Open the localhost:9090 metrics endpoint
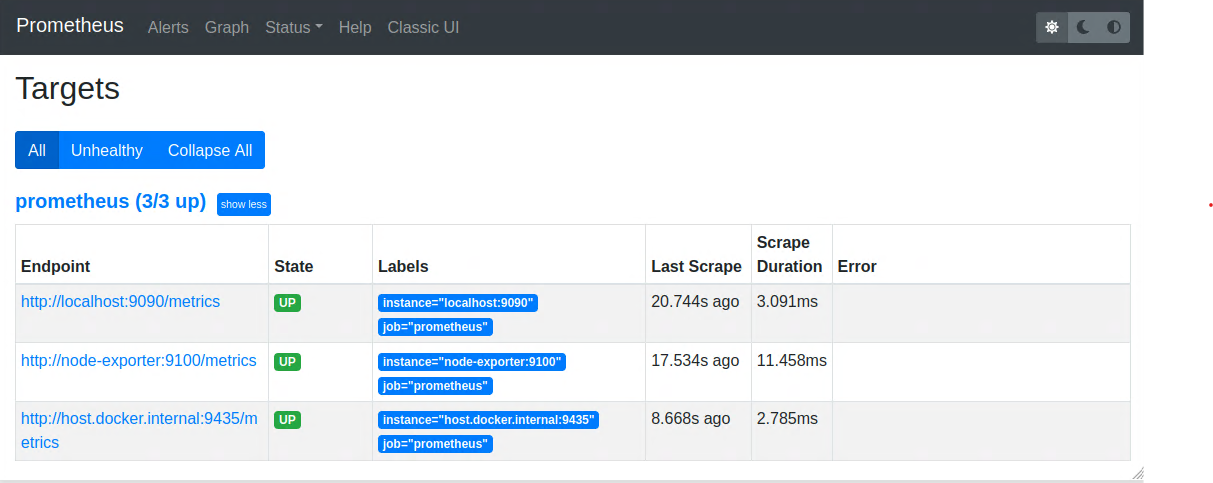Screen dimensions: 1213x483 pos(120,301)
